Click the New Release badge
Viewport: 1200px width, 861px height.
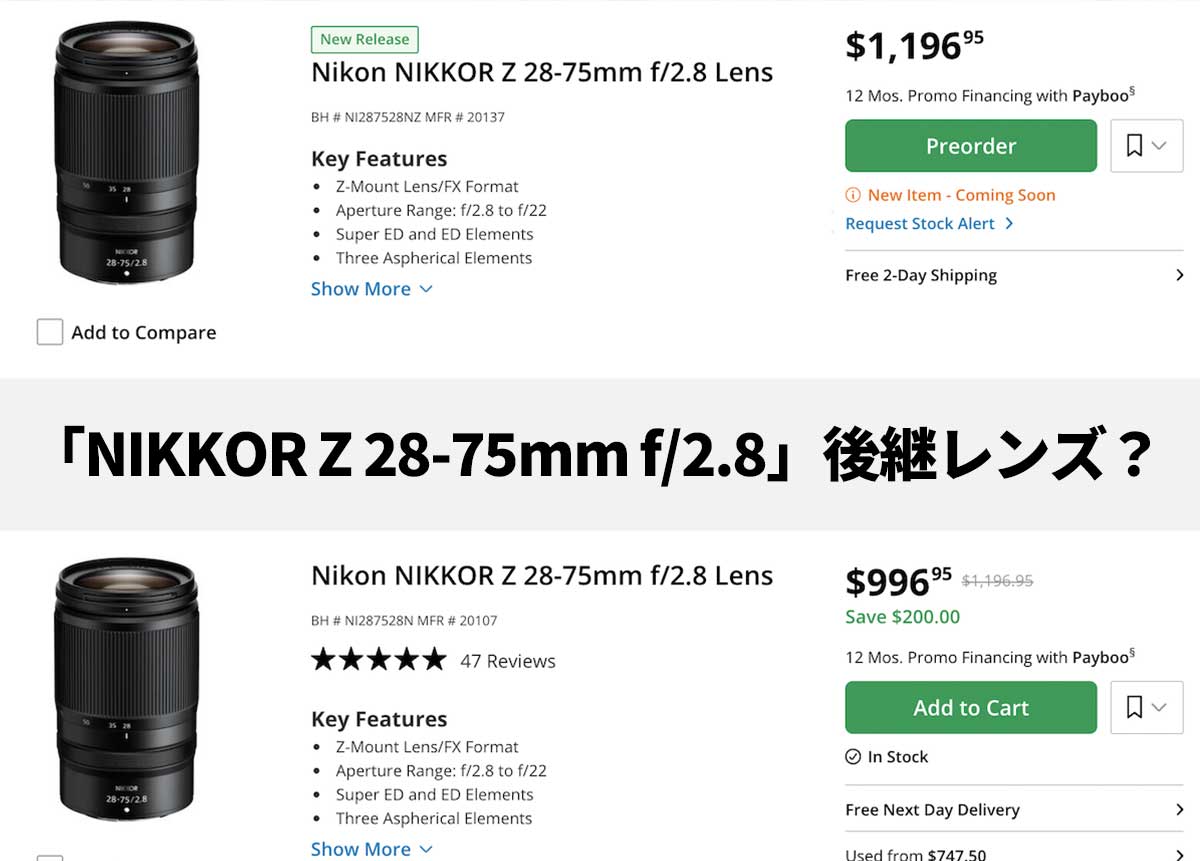365,39
